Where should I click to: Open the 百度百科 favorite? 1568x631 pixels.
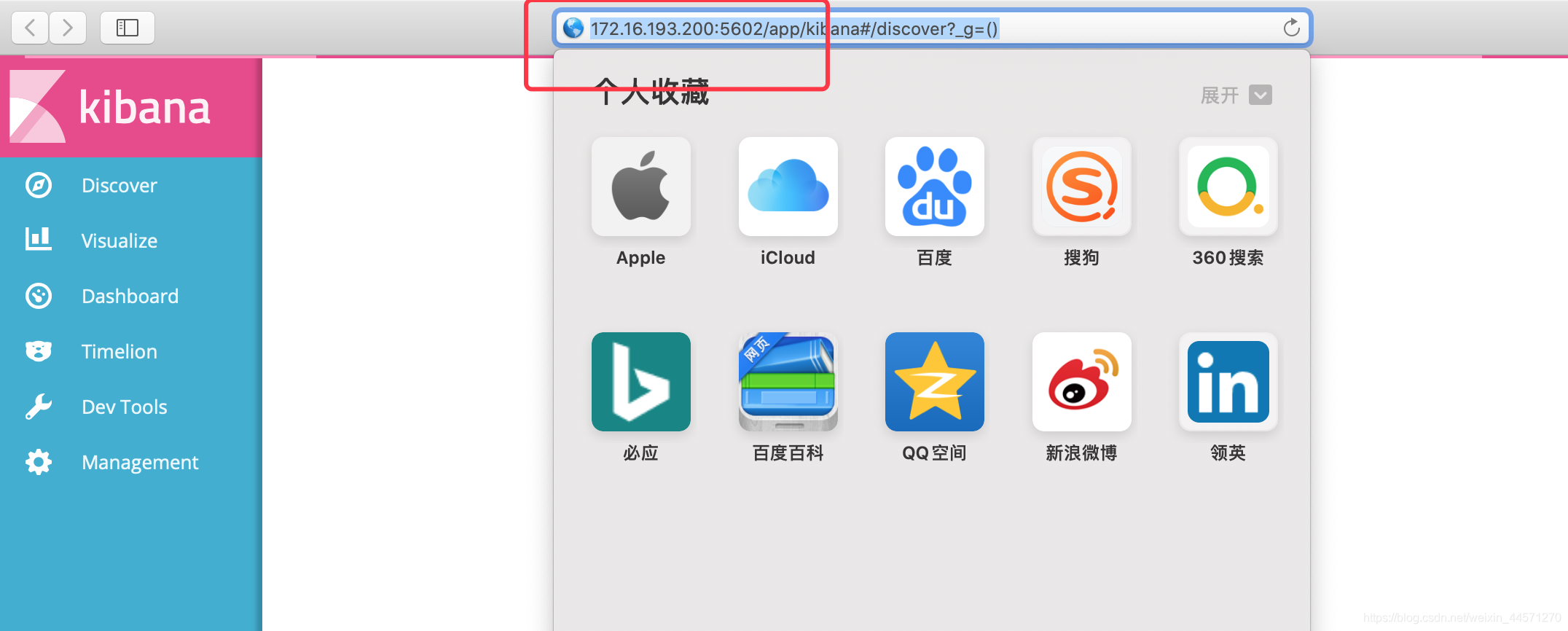(x=788, y=382)
